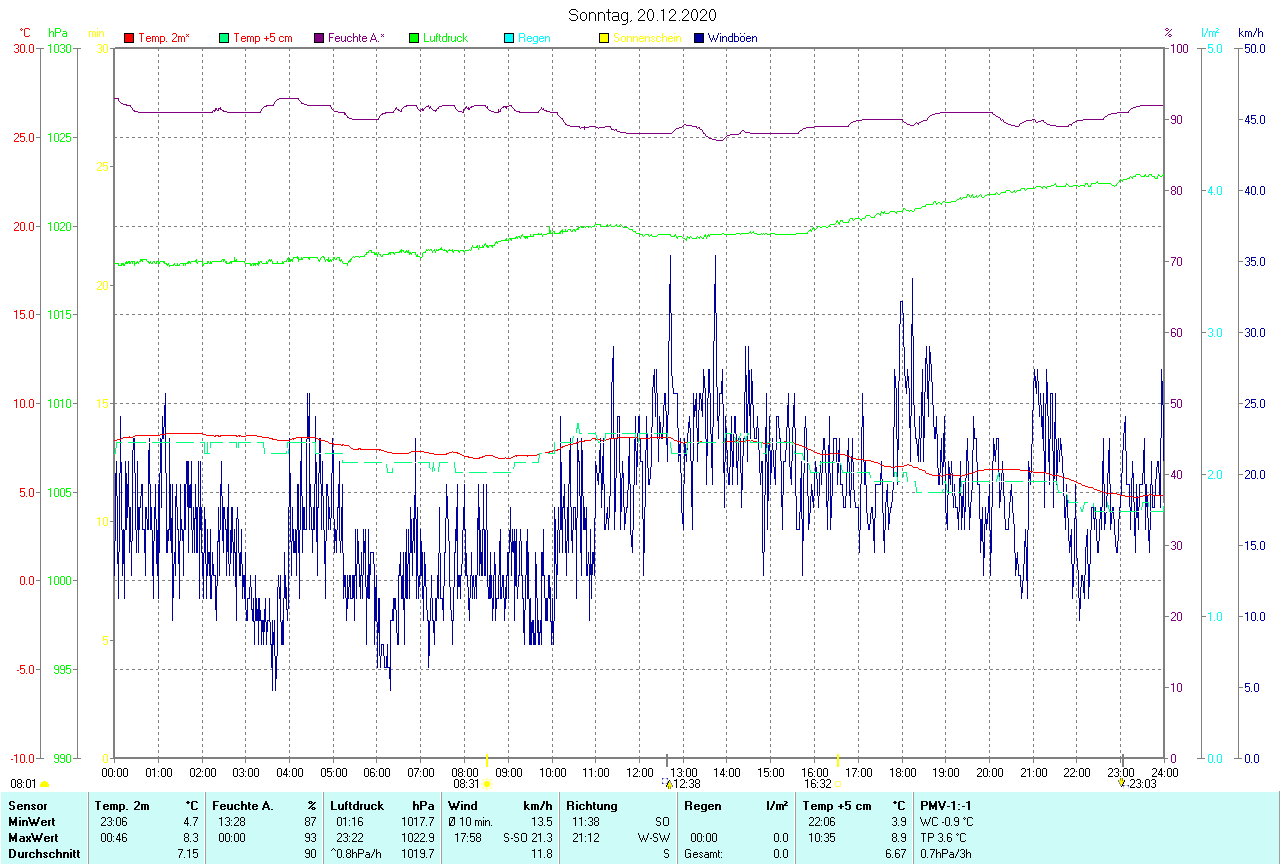Click the 'Durchschnitt' row label
The image size is (1280, 864).
point(44,854)
